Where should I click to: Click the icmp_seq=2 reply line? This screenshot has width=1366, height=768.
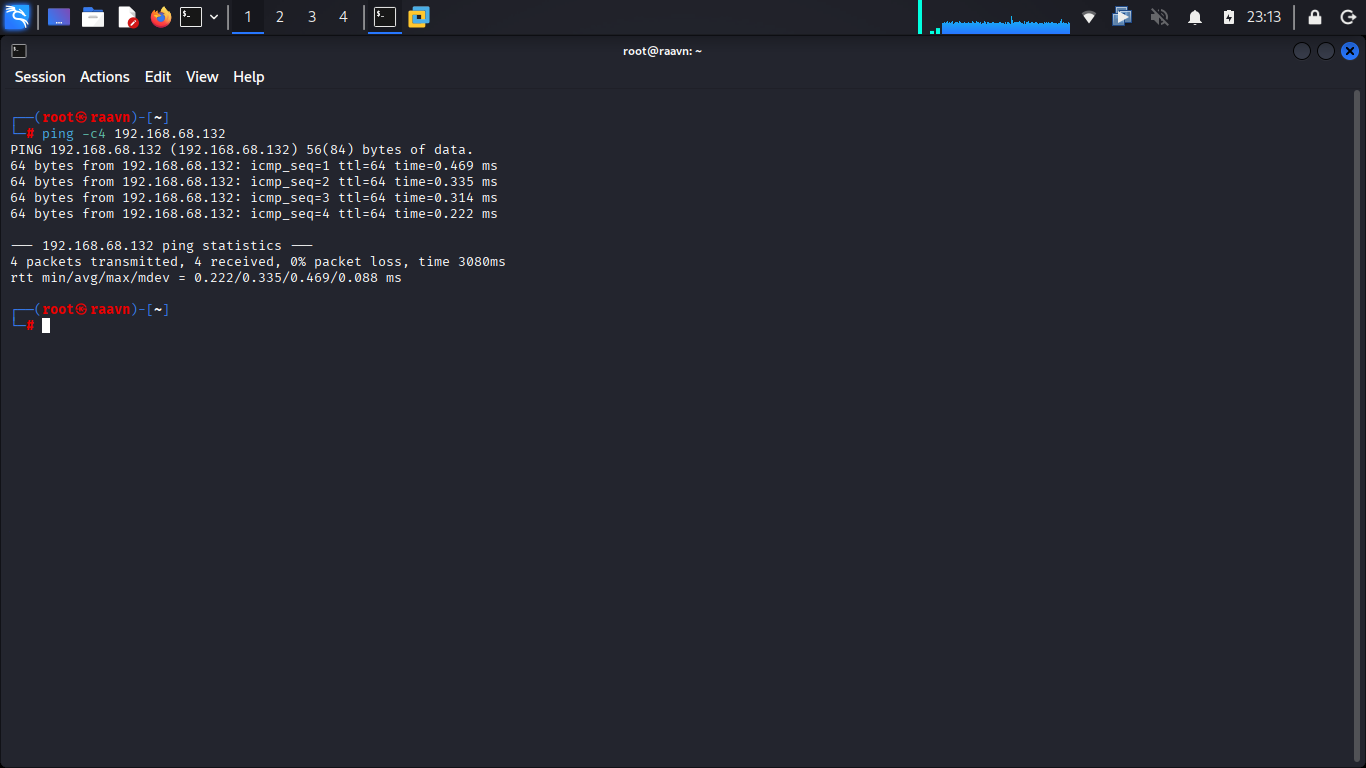[x=254, y=182]
